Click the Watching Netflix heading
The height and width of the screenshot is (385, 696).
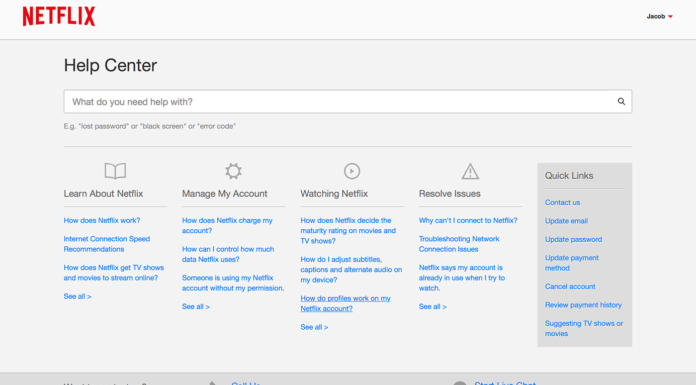click(334, 194)
